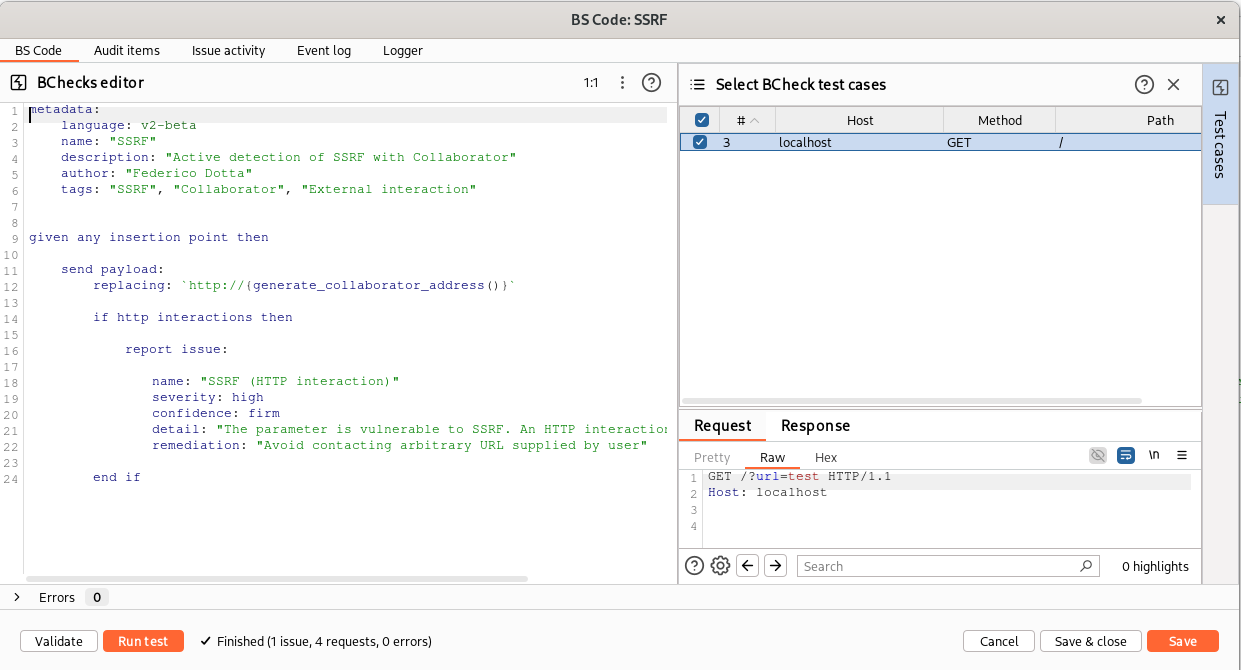Viewport: 1241px width, 670px height.
Task: Uncheck test case 3 localhost row
Action: [x=700, y=142]
